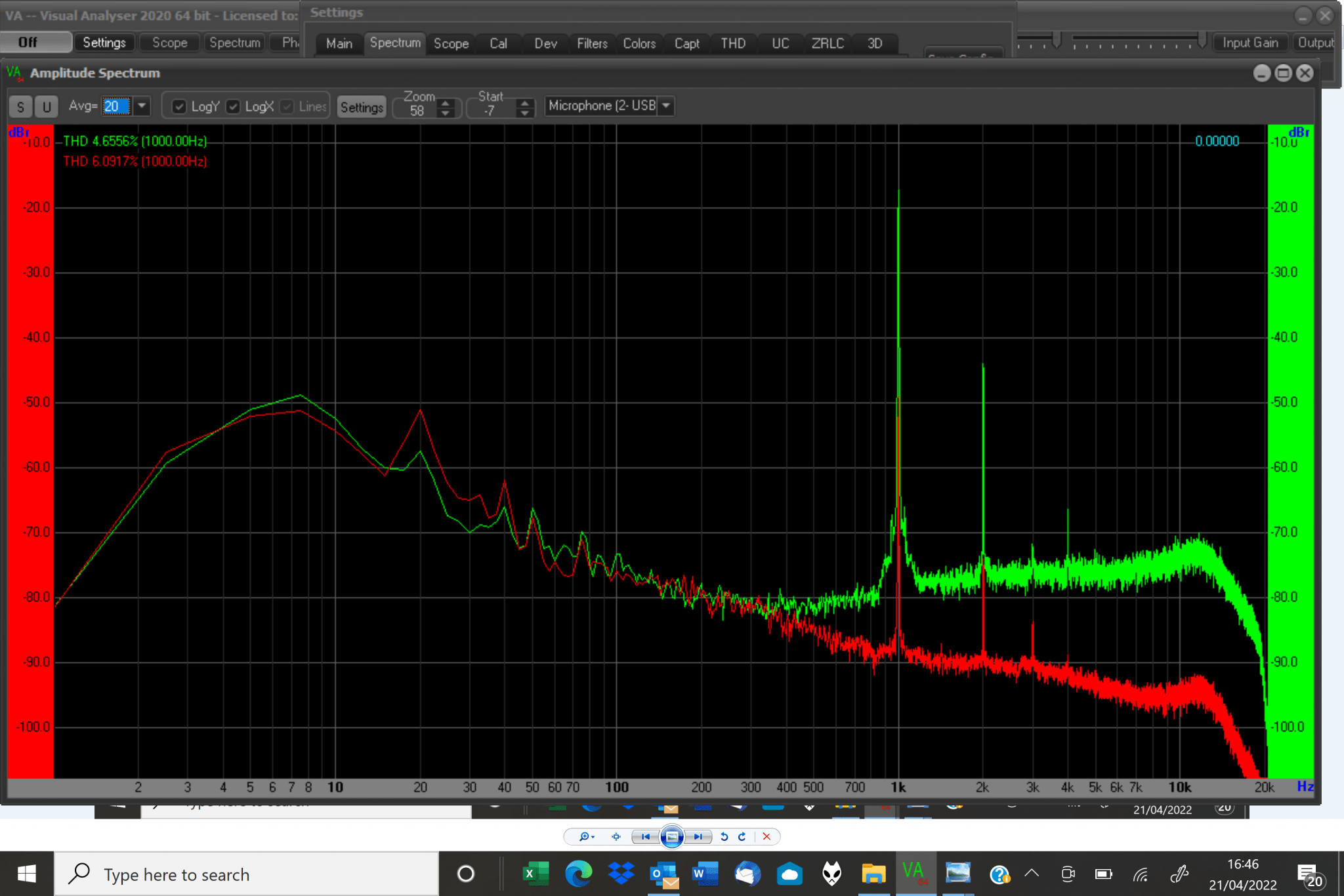Viewport: 1344px width, 896px height.
Task: Rotate image counterclockwise
Action: [x=724, y=836]
